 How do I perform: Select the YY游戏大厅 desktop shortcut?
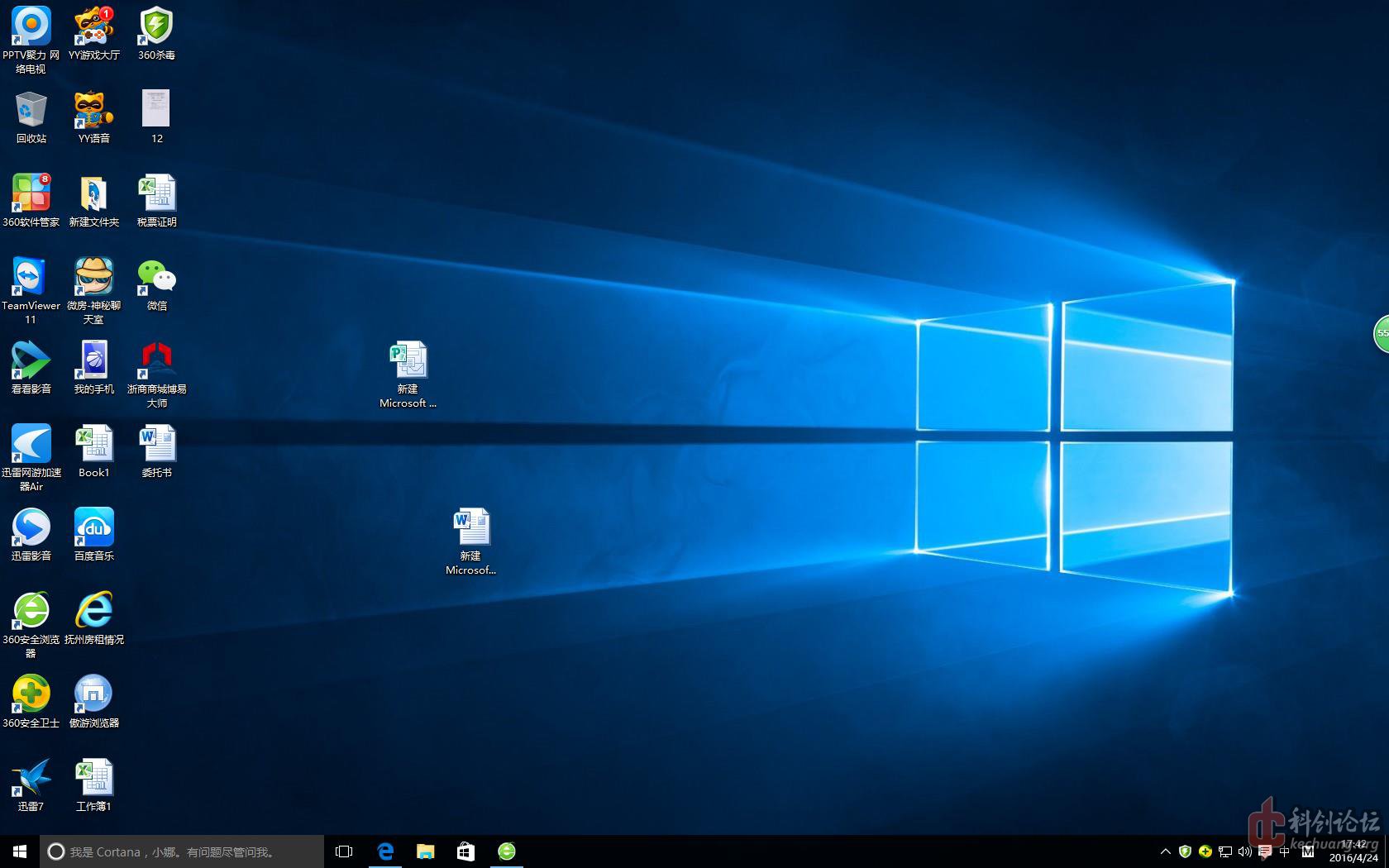(94, 33)
